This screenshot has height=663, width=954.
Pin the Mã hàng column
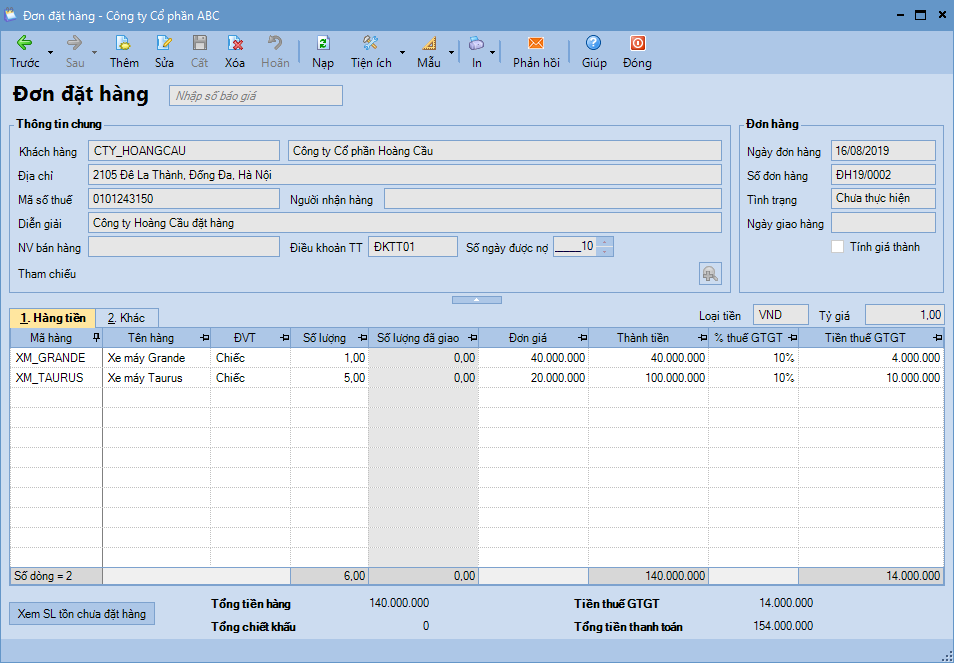pyautogui.click(x=95, y=338)
